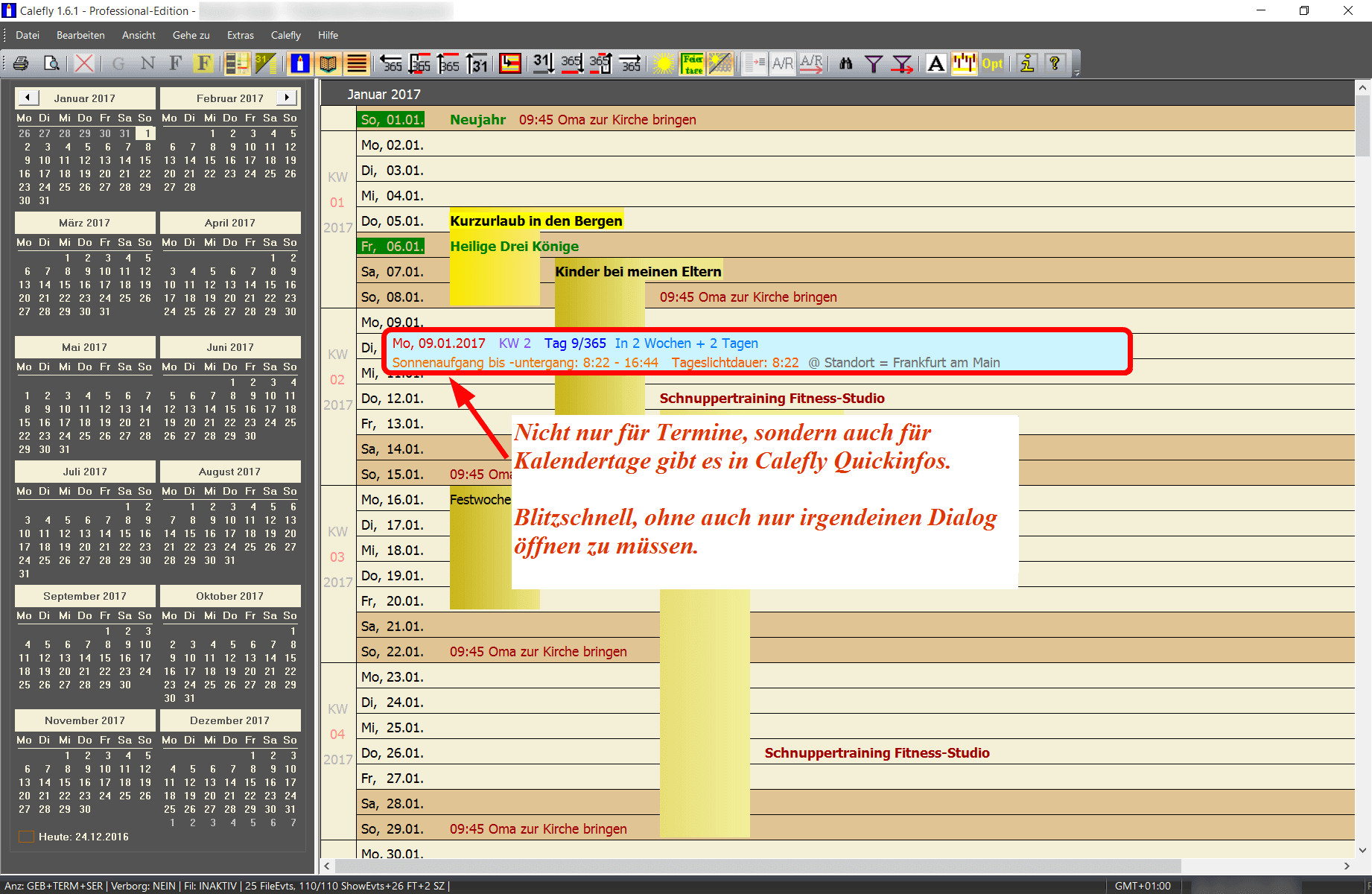Screen dimensions: 1372x894
Task: Click the 365 up-arrow into bracket icon
Action: [601, 63]
